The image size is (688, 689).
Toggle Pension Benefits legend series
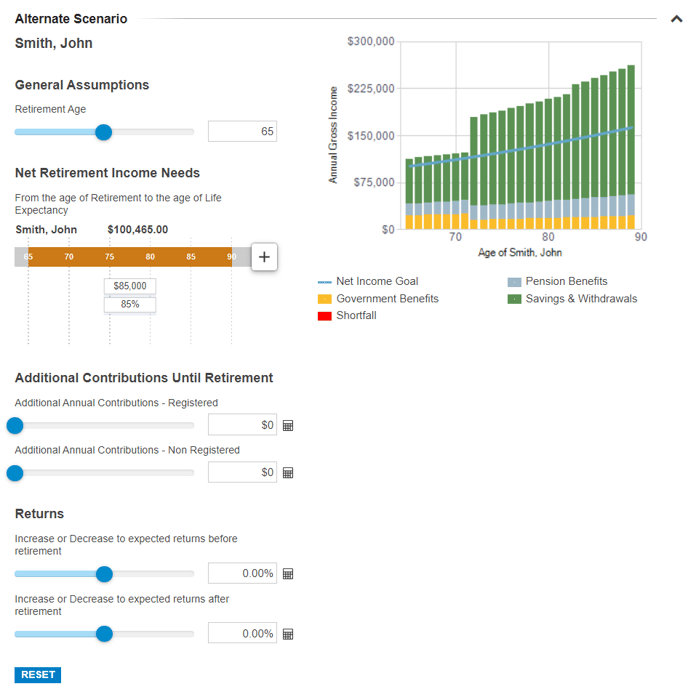point(557,282)
